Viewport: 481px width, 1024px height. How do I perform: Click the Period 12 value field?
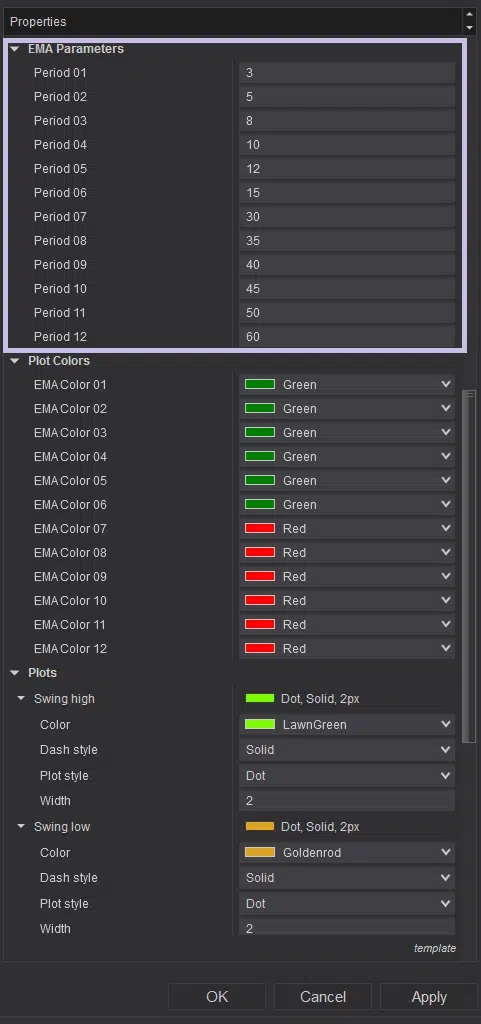[347, 337]
